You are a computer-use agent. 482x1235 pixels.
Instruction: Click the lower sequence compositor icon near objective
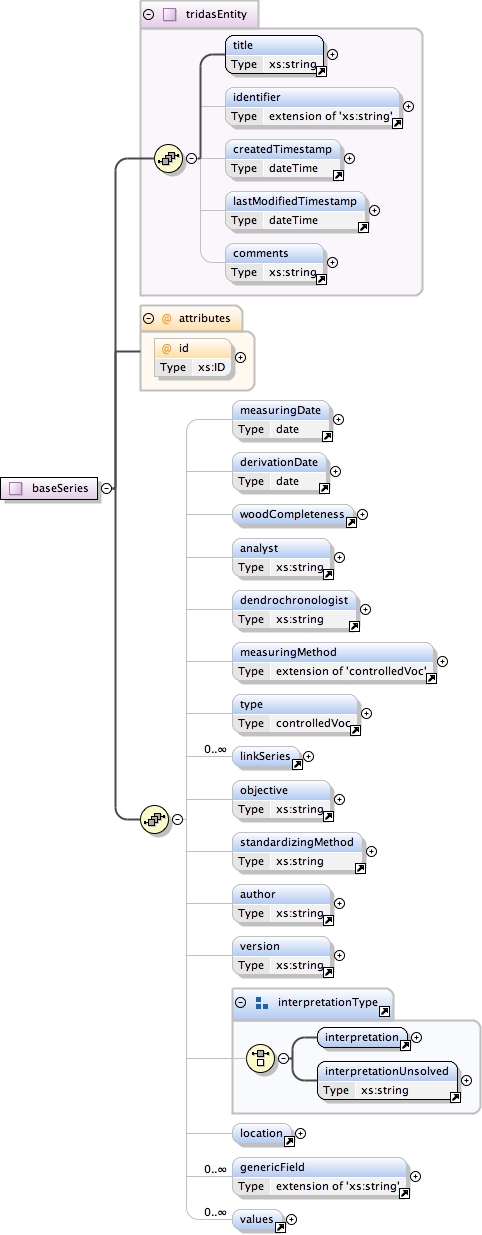[x=155, y=818]
